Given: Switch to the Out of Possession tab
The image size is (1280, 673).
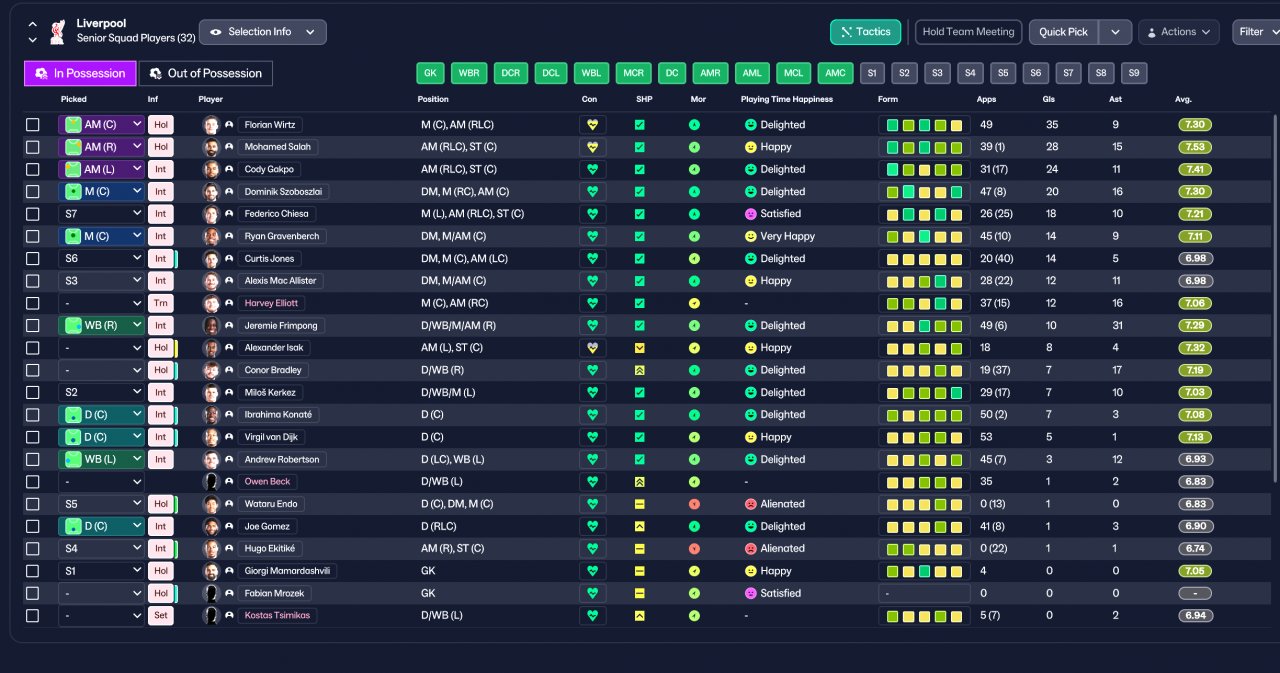Looking at the screenshot, I should [205, 73].
